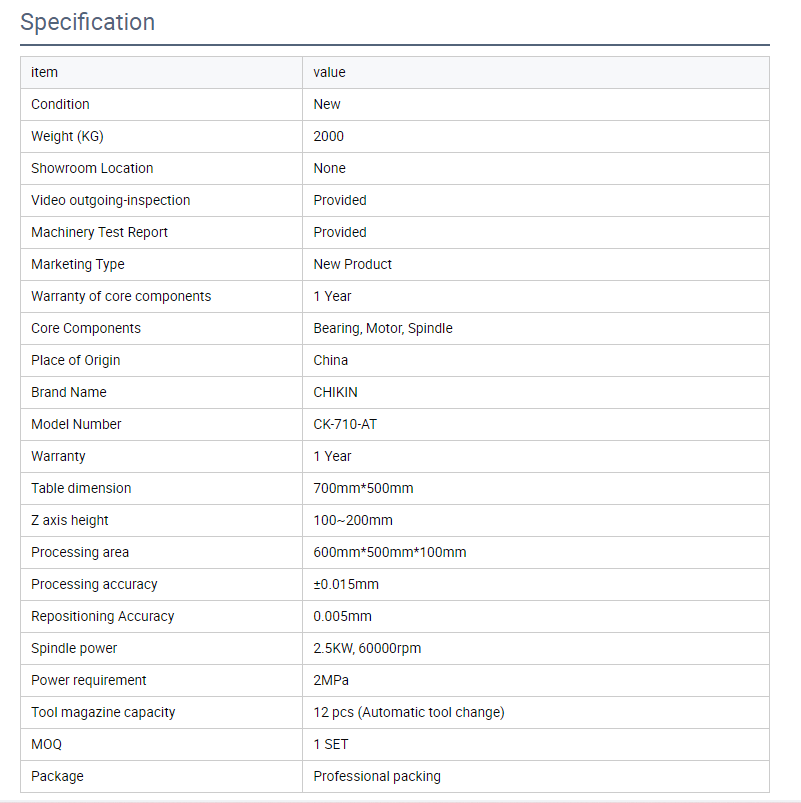Viewport: 801px width, 803px height.
Task: Select the Tool magazine capacity value
Action: (409, 712)
